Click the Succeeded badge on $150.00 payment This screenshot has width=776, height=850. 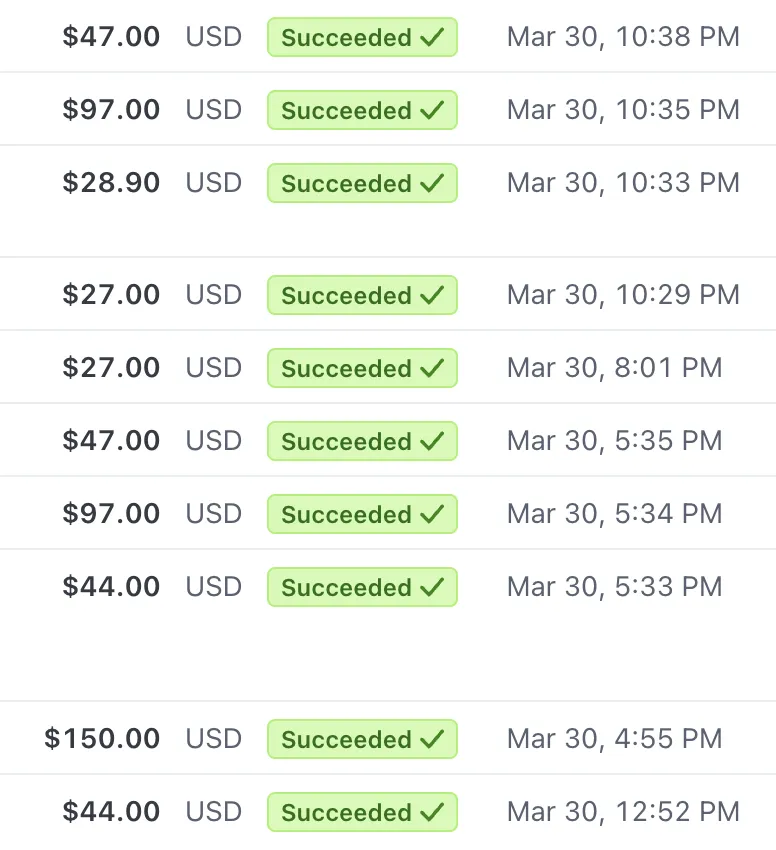(362, 739)
